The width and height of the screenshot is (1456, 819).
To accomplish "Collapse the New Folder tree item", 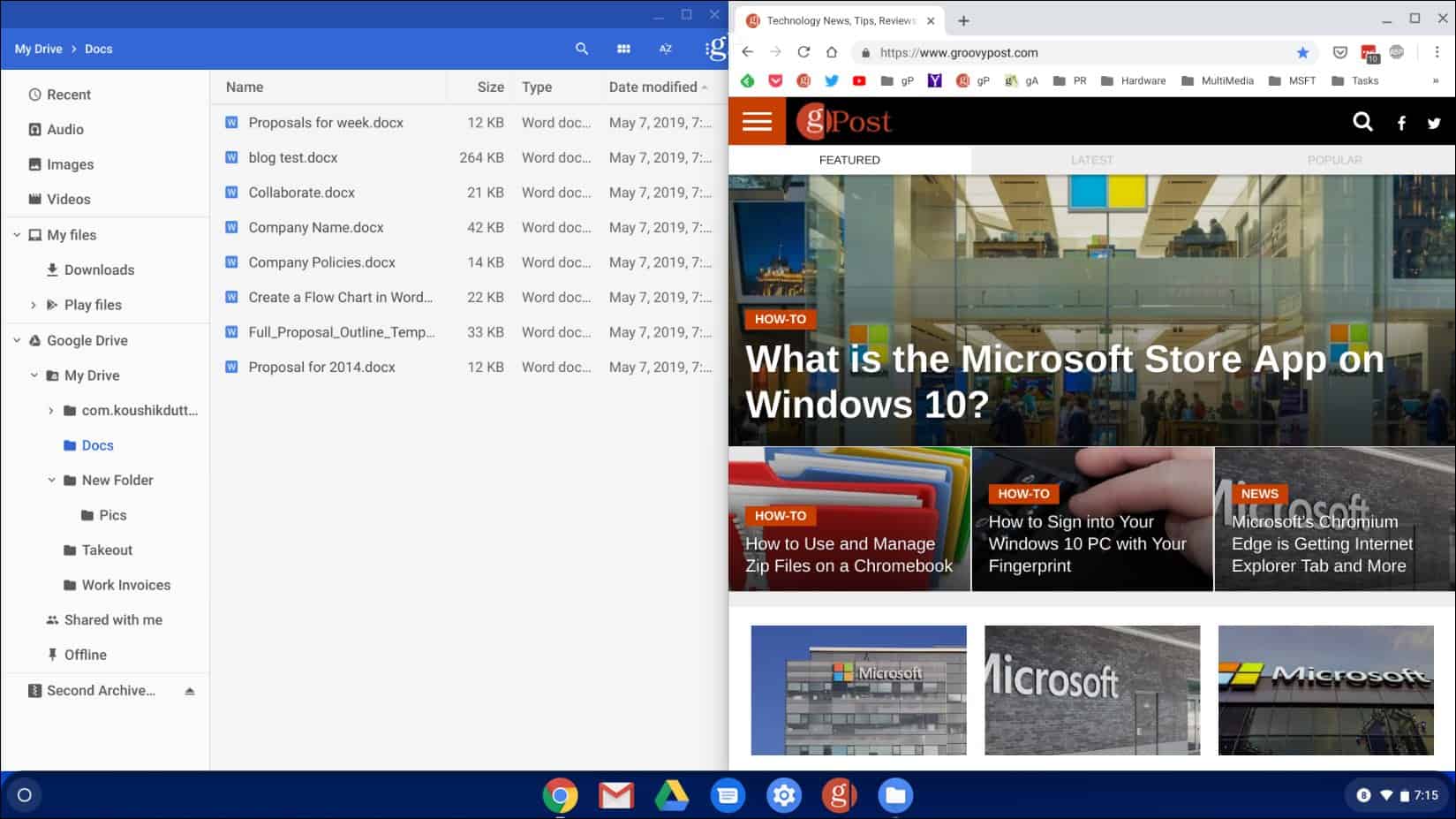I will 51,481.
